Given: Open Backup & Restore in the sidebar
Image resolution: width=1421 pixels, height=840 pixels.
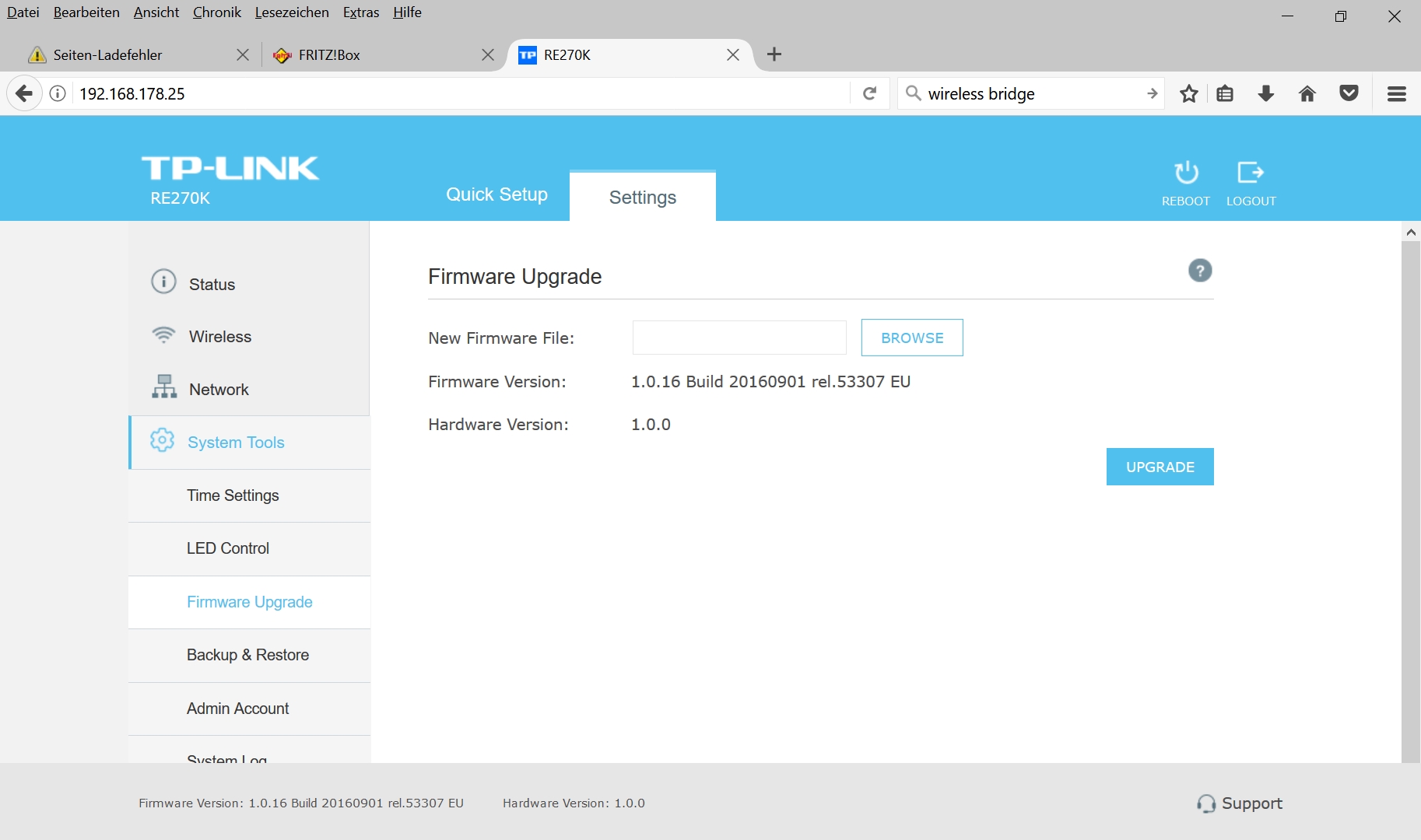Looking at the screenshot, I should click(x=249, y=656).
